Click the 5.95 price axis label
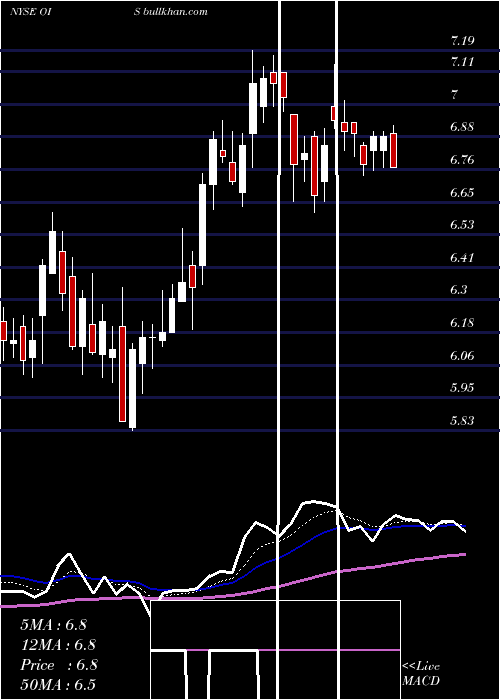Viewport: 500px width, 700px height. [462, 388]
